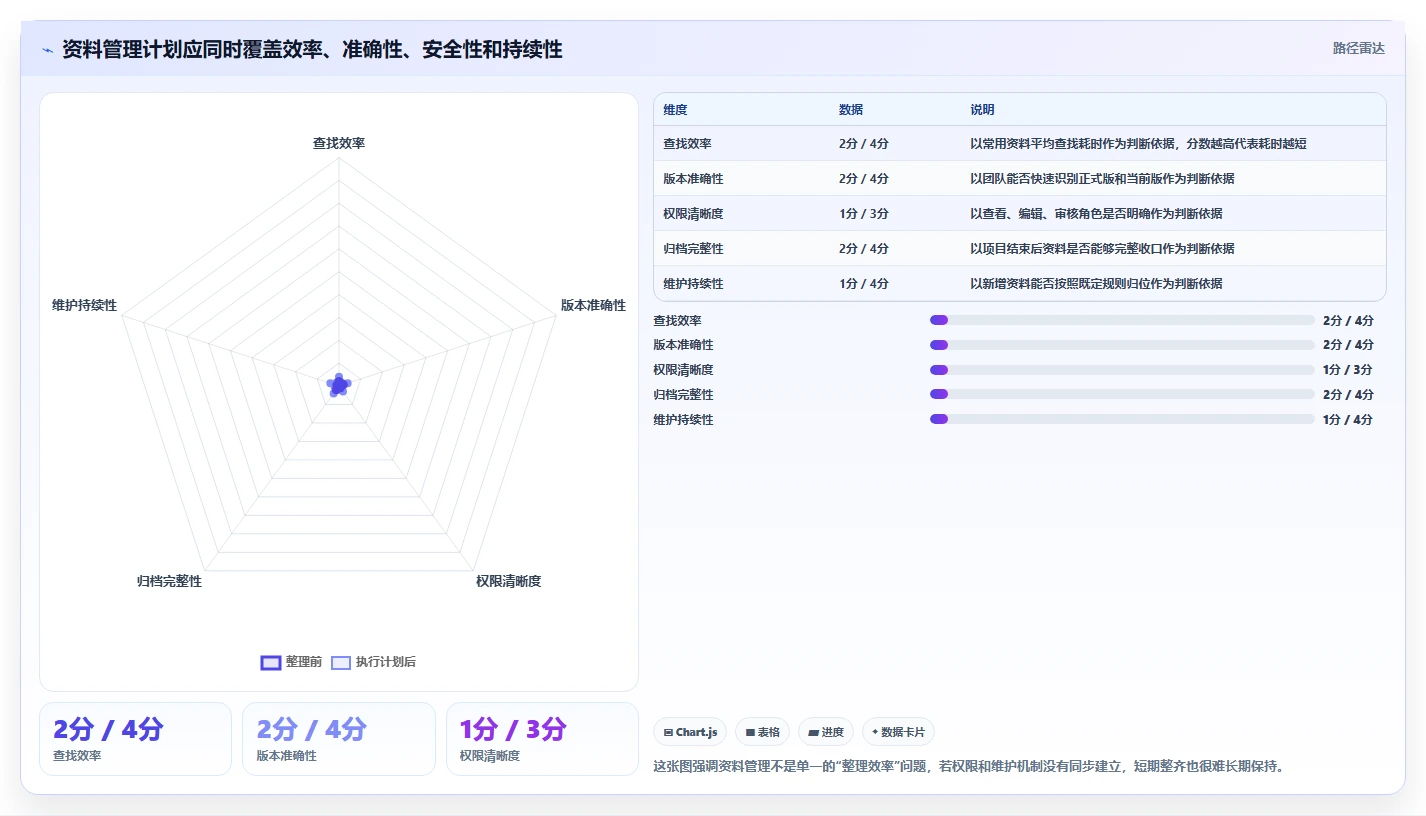Screen dimensions: 1426x816
Task: Click the description starting 以团队能否快速识别正式版
Action: click(1102, 179)
